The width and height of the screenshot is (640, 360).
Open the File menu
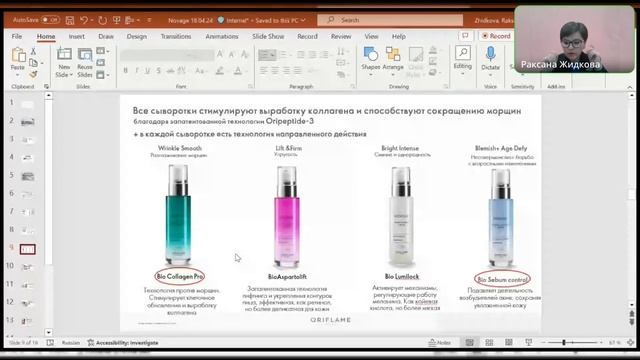pyautogui.click(x=17, y=36)
